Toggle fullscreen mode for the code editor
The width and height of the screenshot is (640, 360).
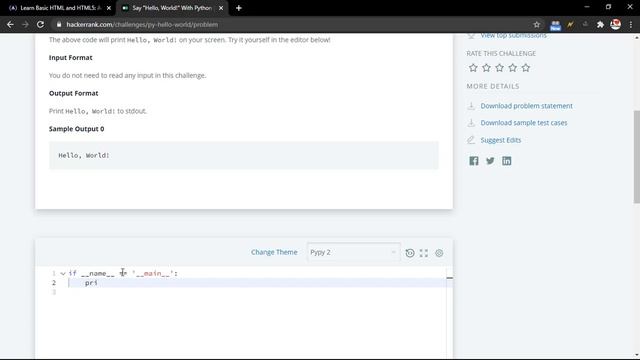pos(424,253)
